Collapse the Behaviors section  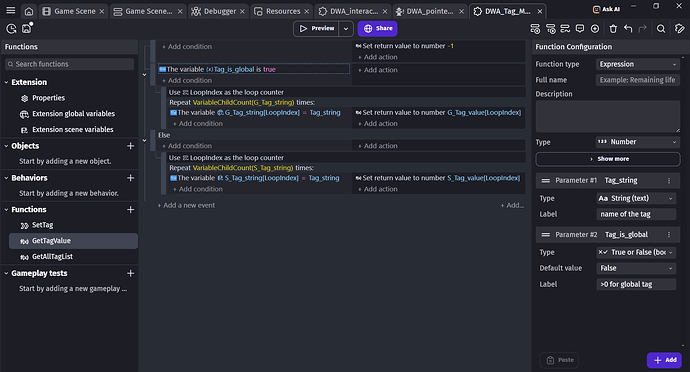tap(6, 178)
